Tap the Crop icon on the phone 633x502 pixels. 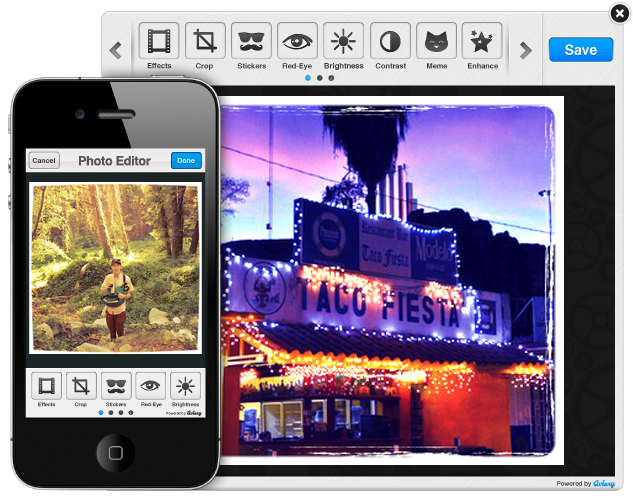(x=81, y=386)
